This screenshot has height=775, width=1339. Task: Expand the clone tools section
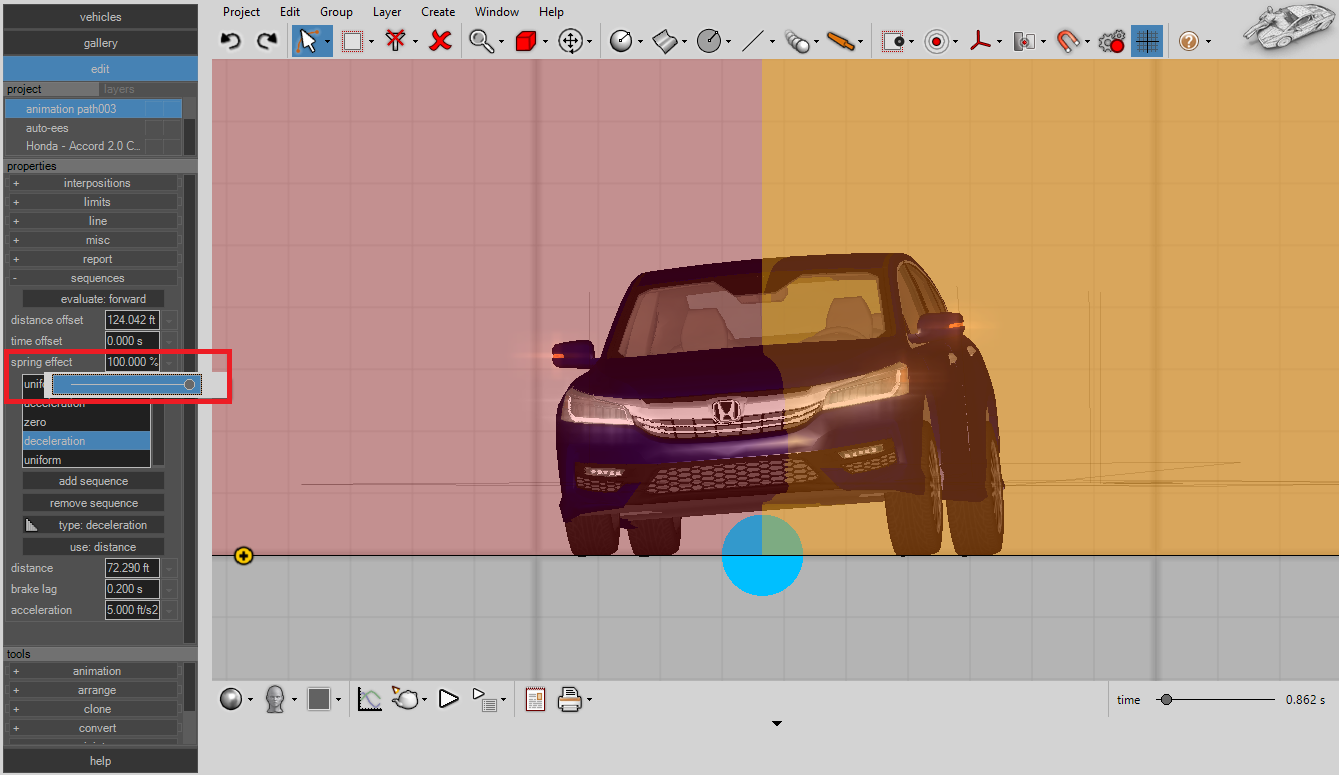tap(93, 709)
